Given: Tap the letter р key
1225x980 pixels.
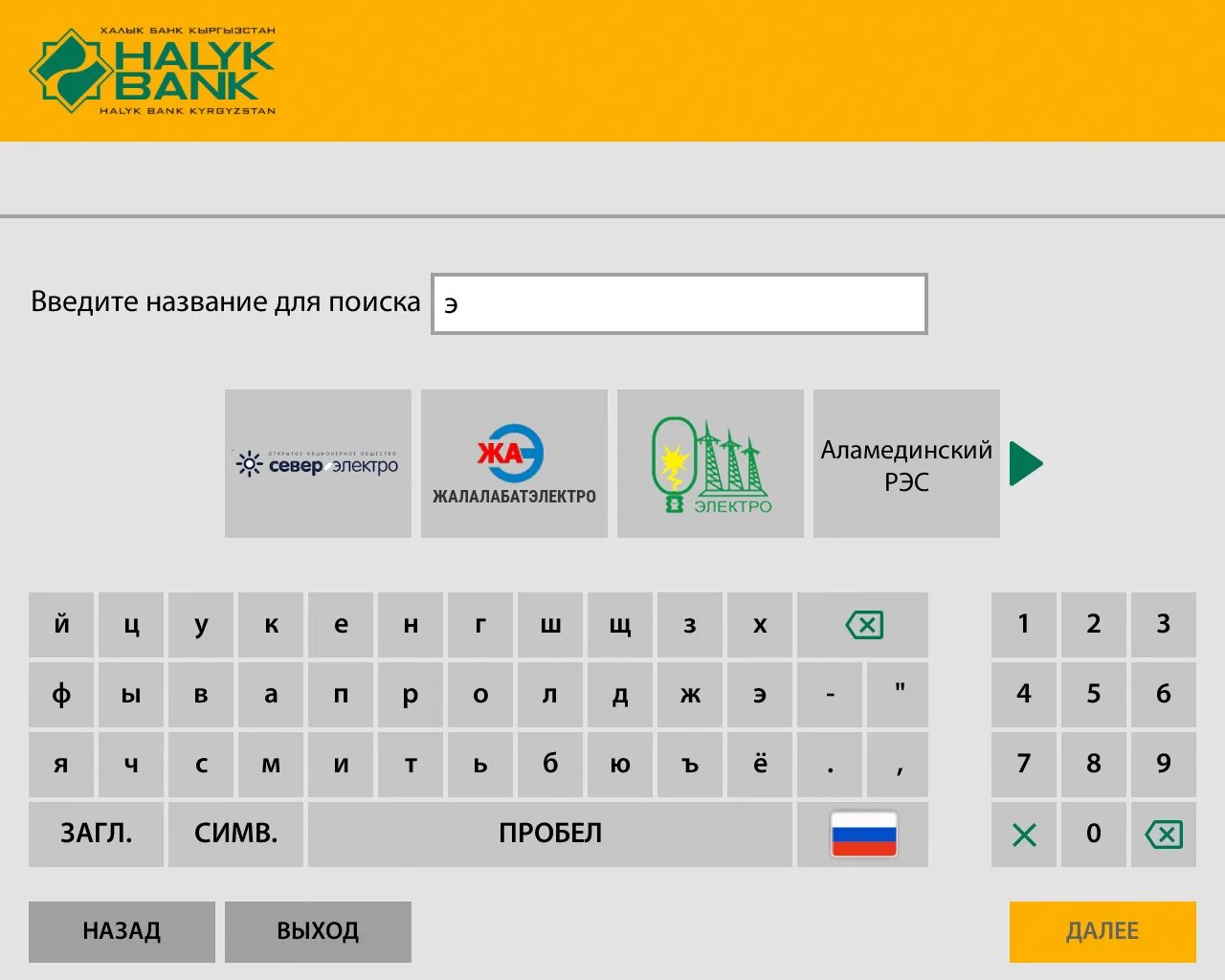Looking at the screenshot, I should (411, 695).
